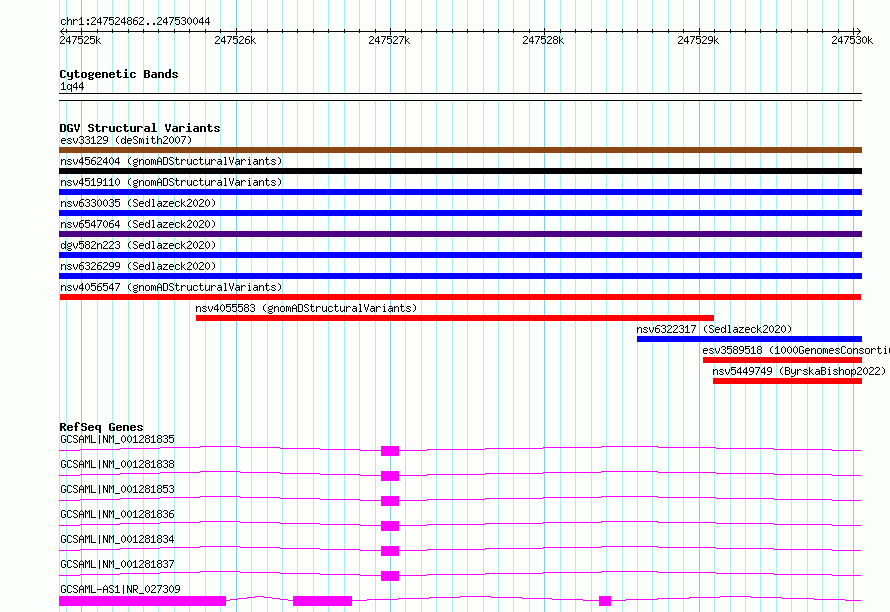The image size is (890, 612).
Task: Select the red nsv5449749 variant bar
Action: pyautogui.click(x=787, y=381)
